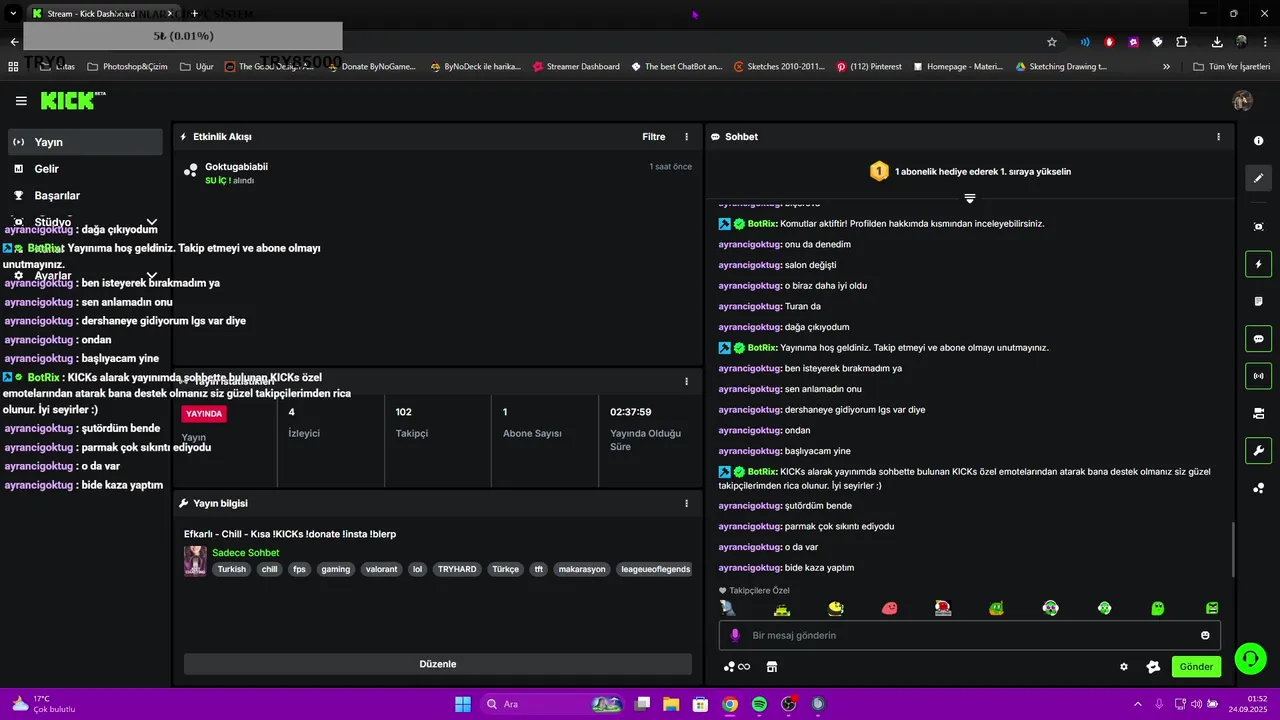
Task: Open the green headset support bubble
Action: (x=1249, y=658)
